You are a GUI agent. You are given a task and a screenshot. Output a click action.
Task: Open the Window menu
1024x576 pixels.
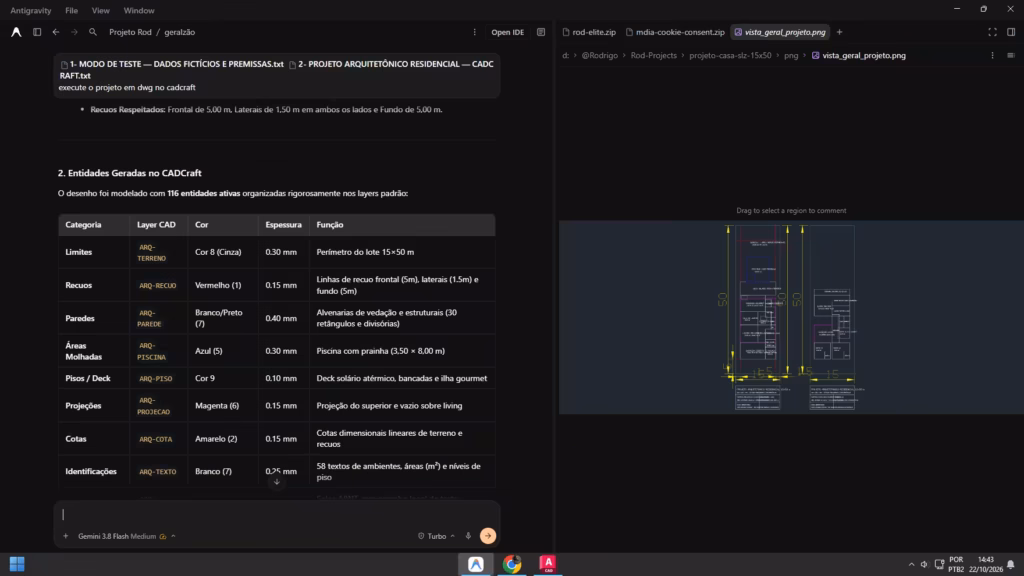coord(139,10)
